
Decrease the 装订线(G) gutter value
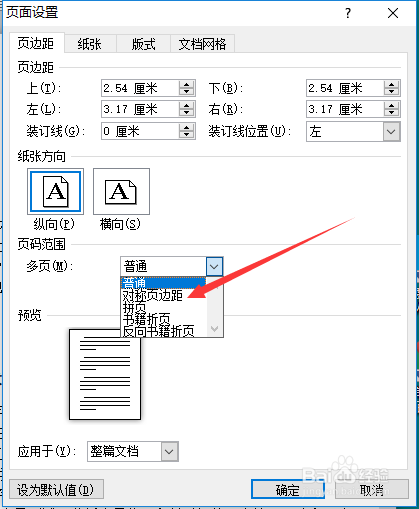(187, 135)
